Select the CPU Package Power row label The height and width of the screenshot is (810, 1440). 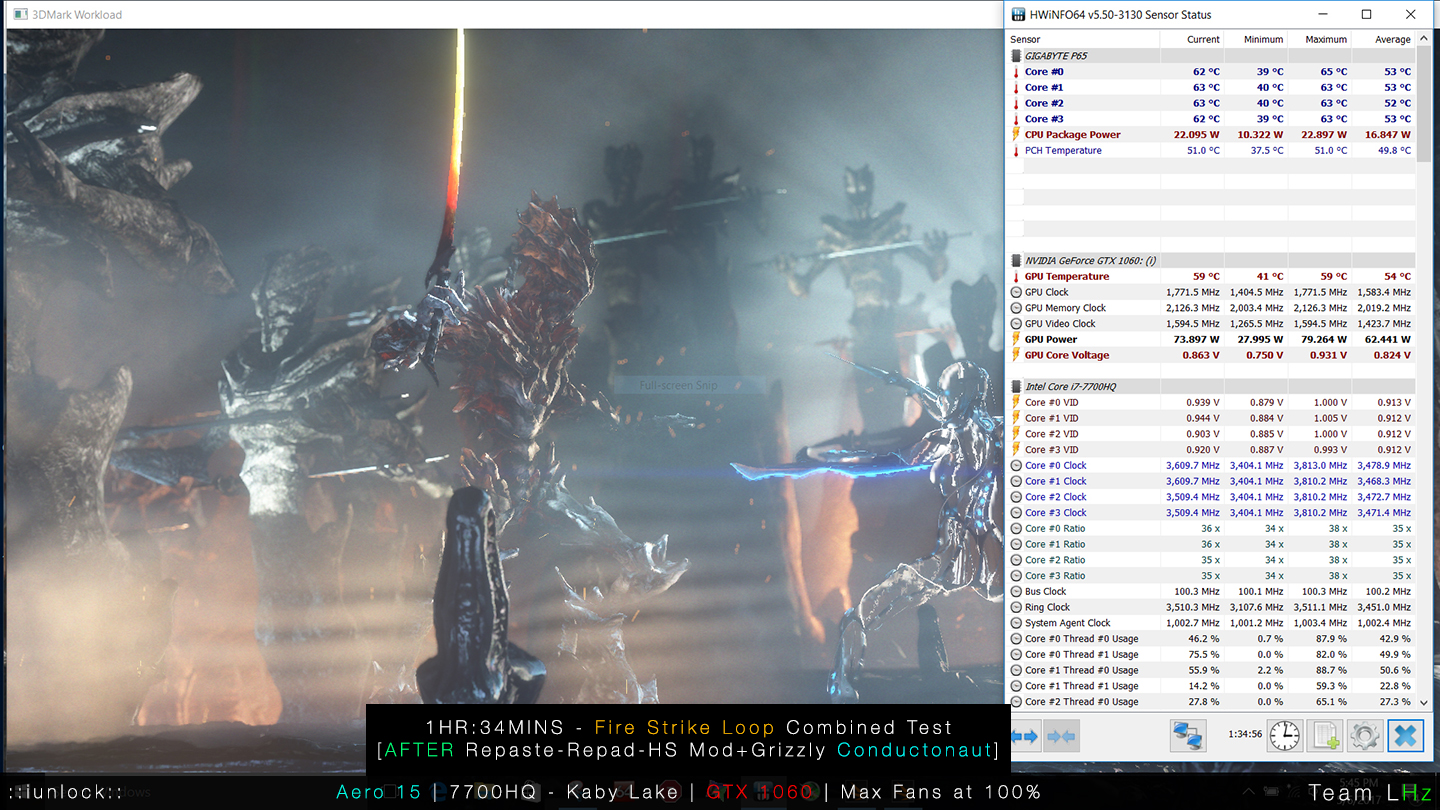click(1072, 135)
